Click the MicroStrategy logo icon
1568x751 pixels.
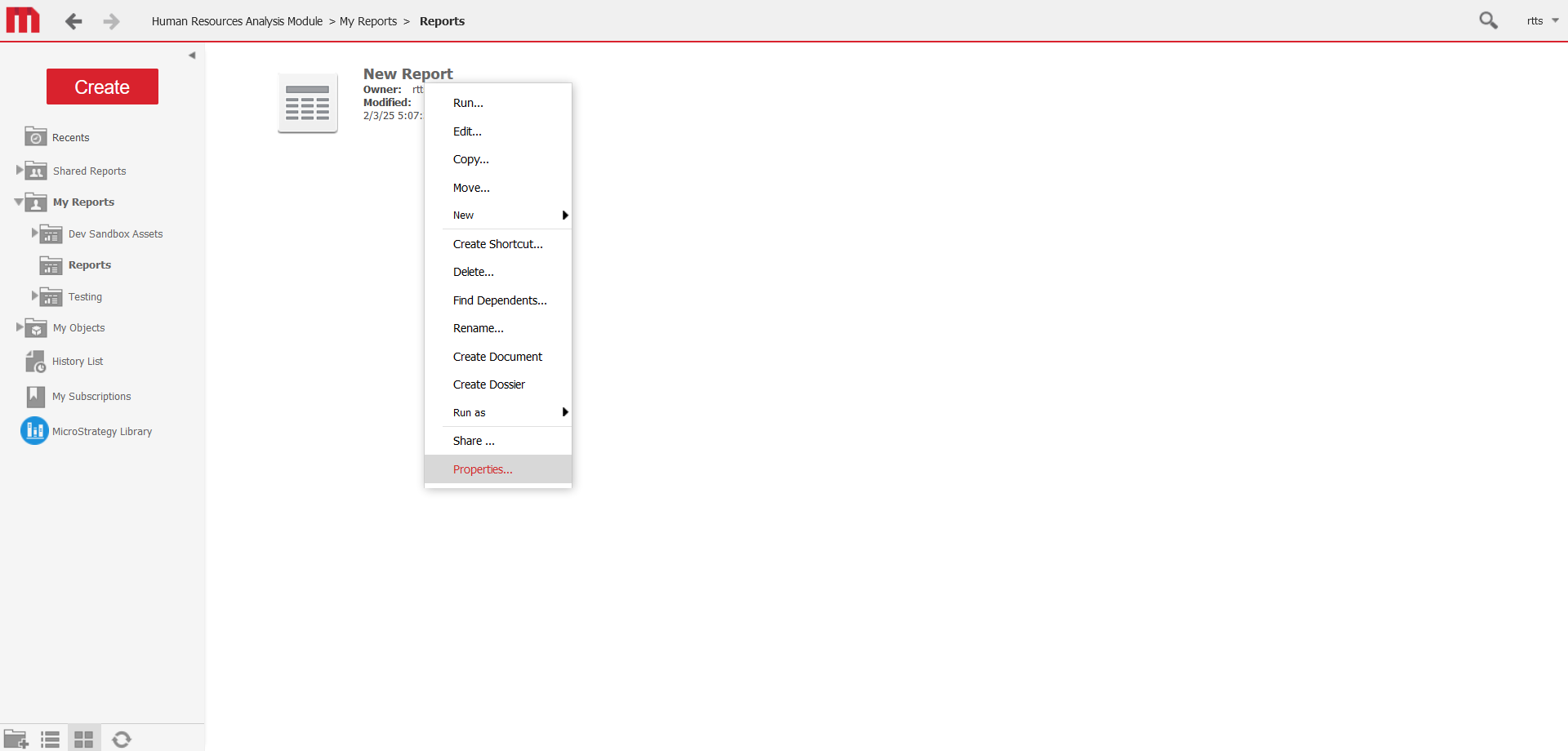(x=23, y=20)
